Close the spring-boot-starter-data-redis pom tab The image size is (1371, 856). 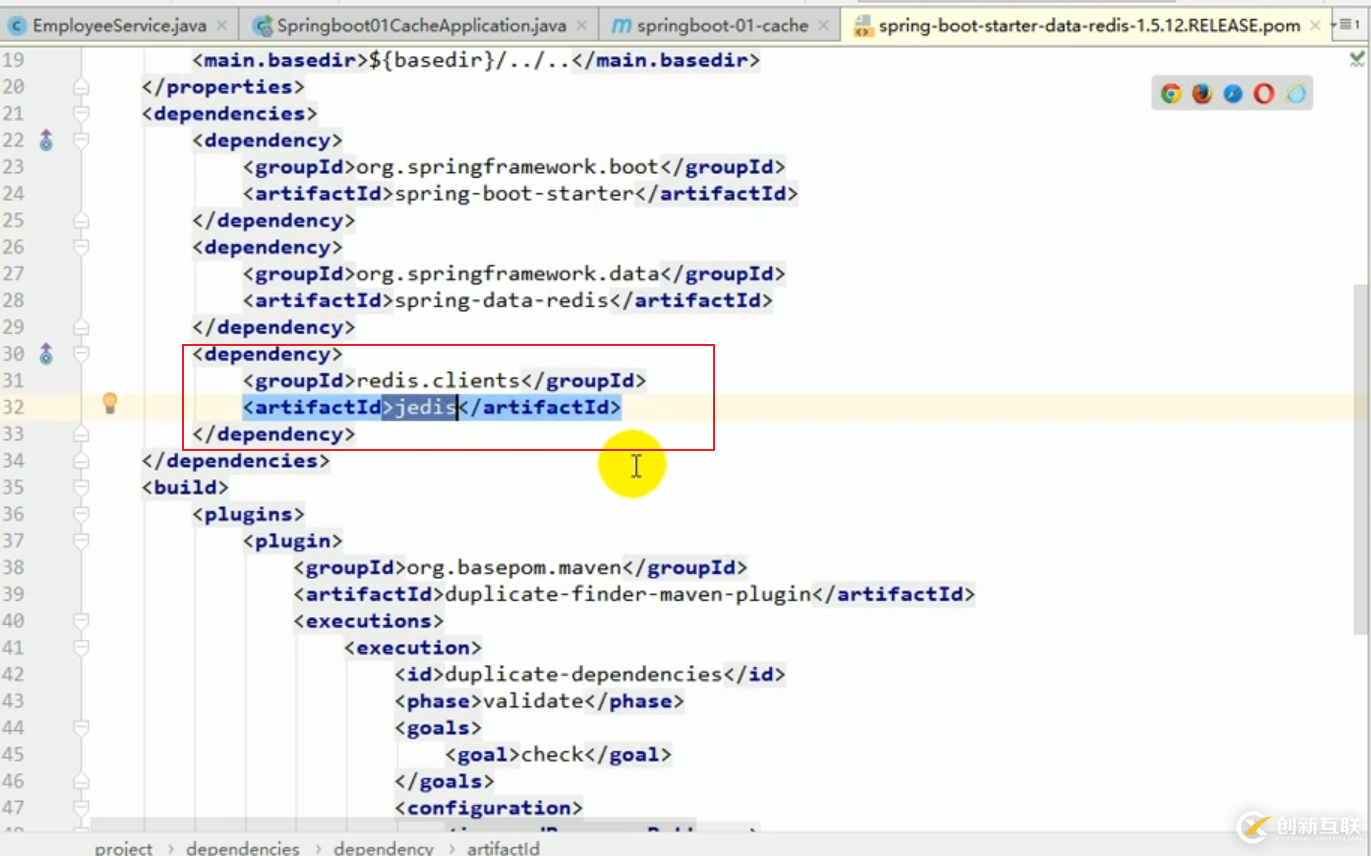click(1316, 25)
